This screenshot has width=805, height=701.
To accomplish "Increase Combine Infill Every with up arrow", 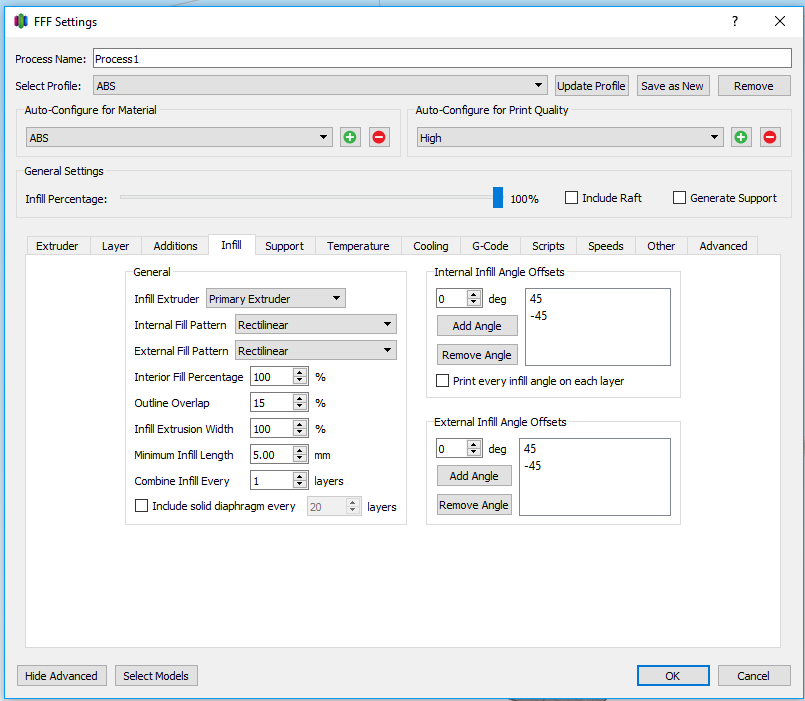I will 300,477.
